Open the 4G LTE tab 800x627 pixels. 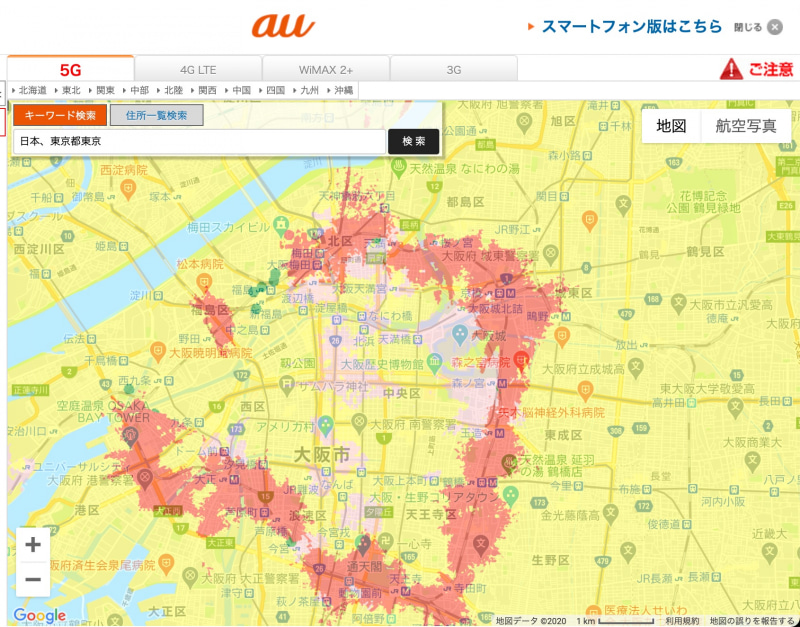point(198,70)
